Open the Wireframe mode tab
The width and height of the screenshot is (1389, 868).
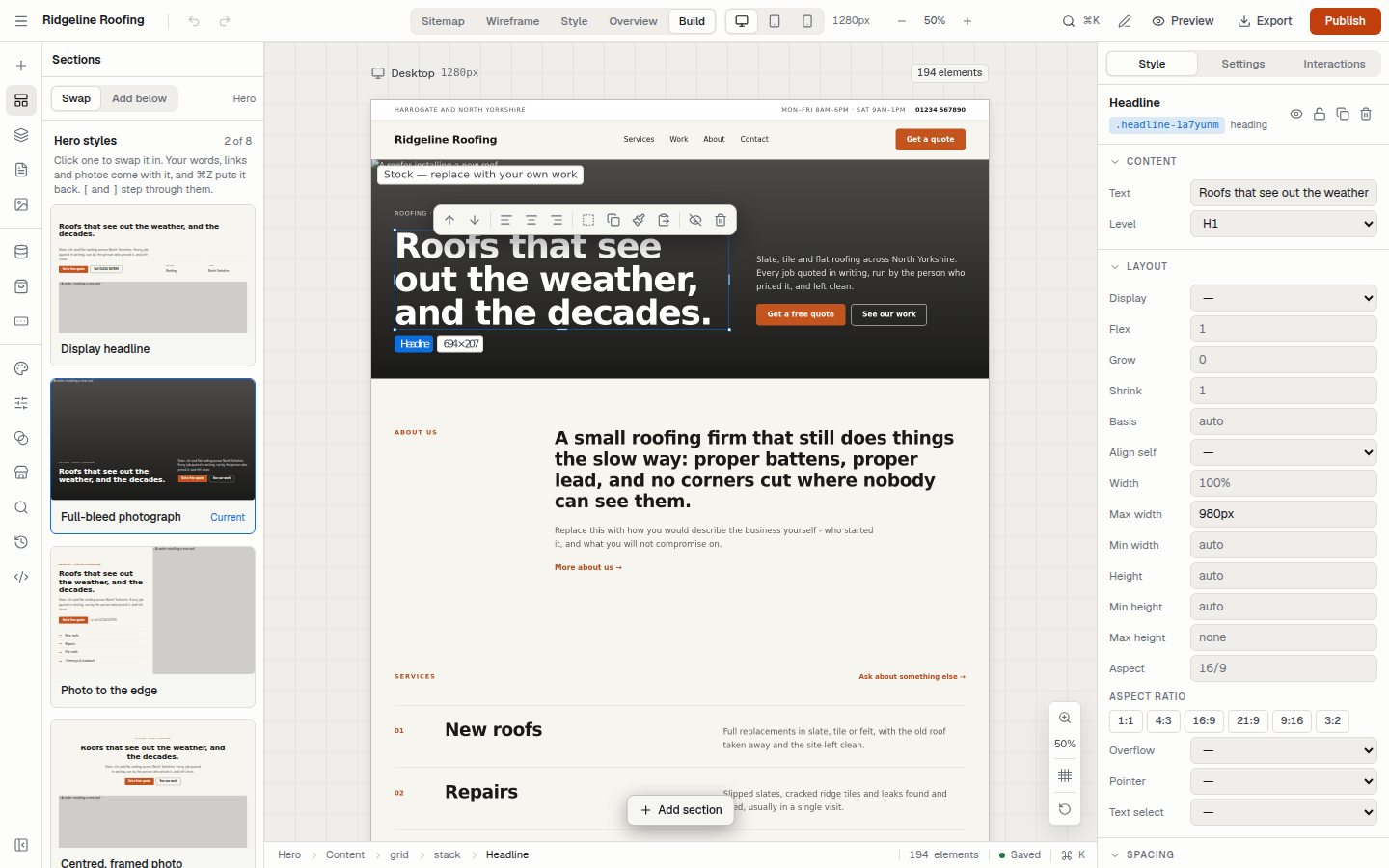tap(512, 21)
